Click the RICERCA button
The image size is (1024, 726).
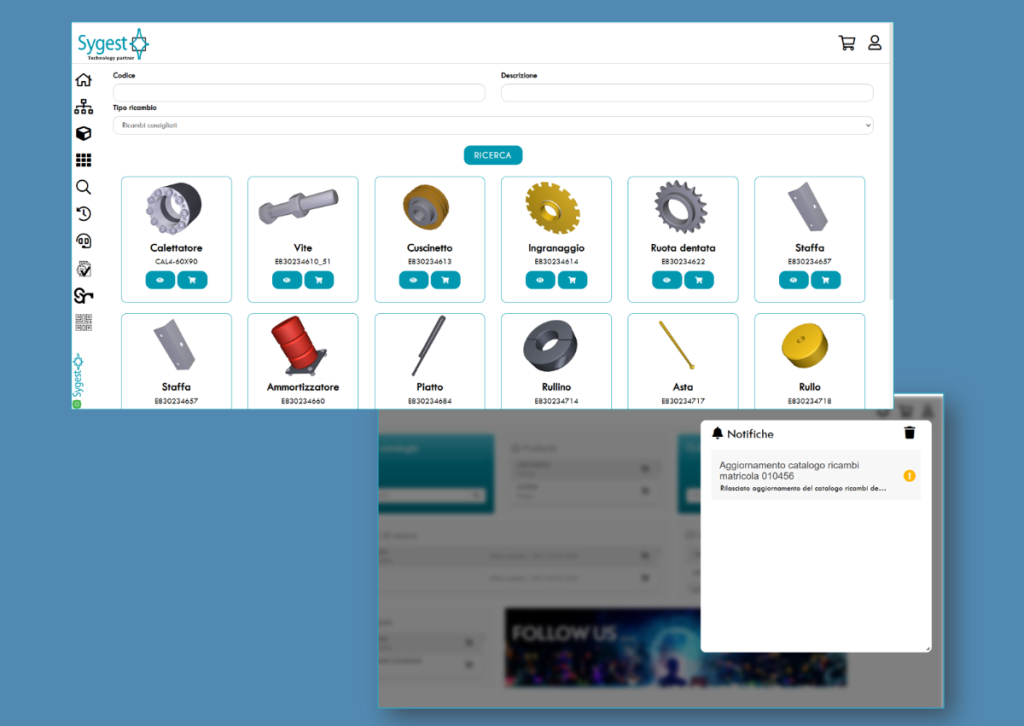pos(493,155)
